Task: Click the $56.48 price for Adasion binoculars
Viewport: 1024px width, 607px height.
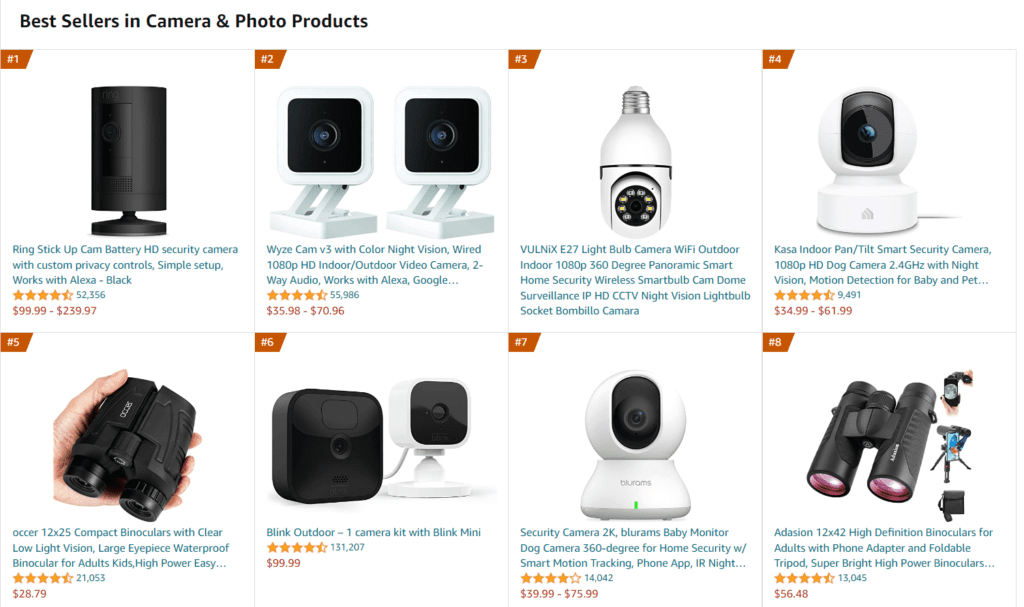Action: click(791, 594)
